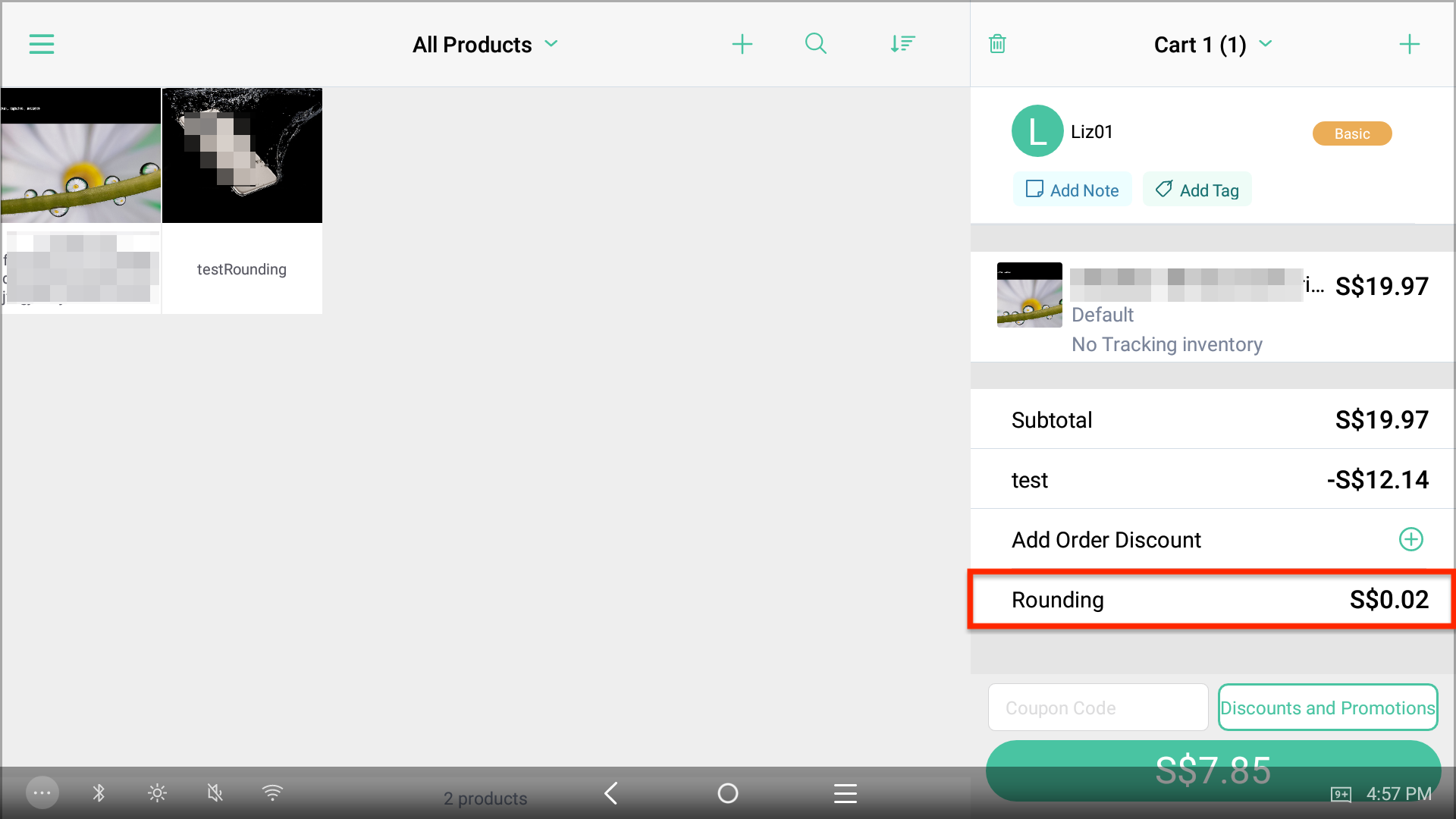Select the testRounding product card
1456x819 pixels.
[x=242, y=201]
